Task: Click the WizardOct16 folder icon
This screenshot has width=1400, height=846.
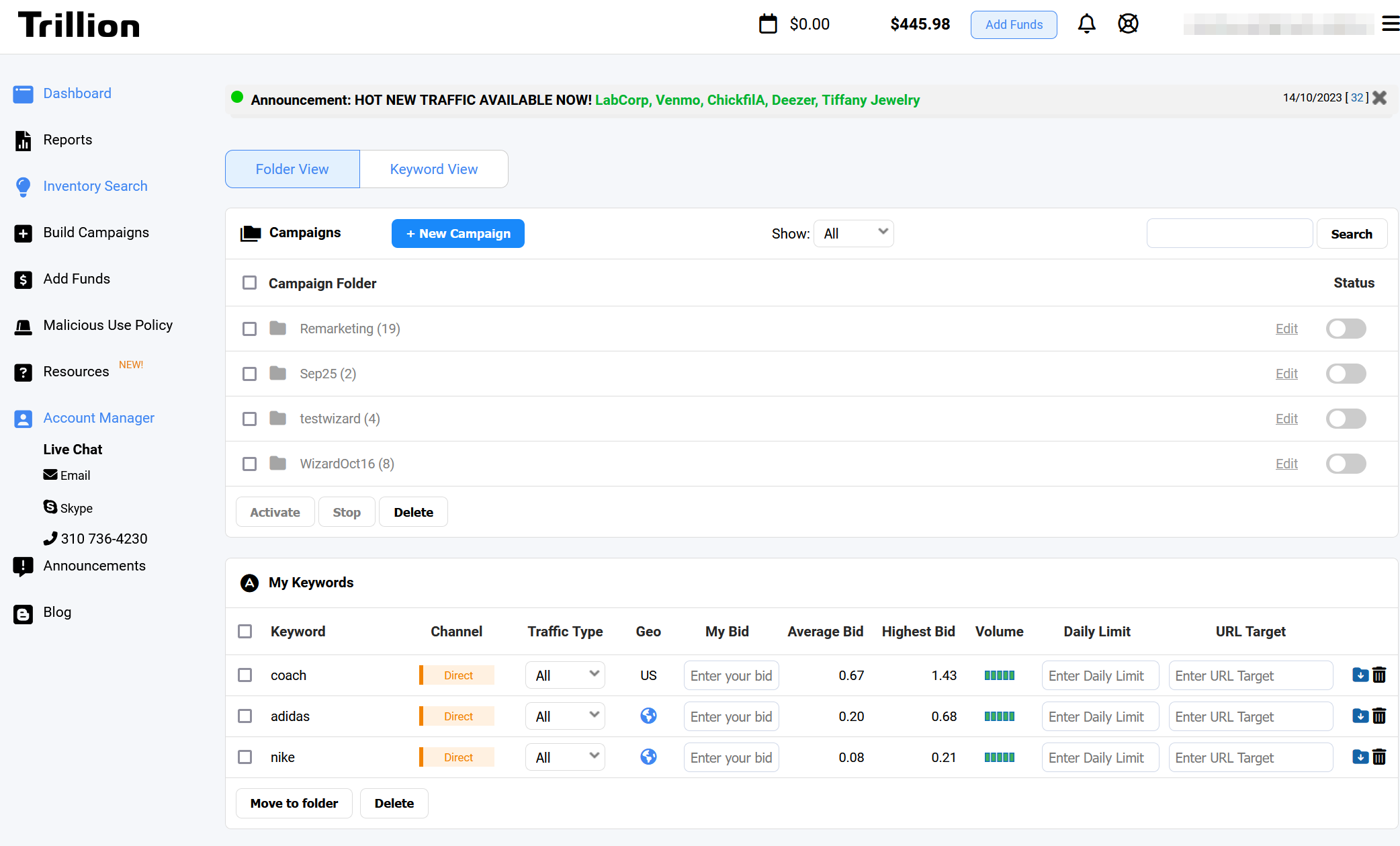Action: click(x=277, y=464)
